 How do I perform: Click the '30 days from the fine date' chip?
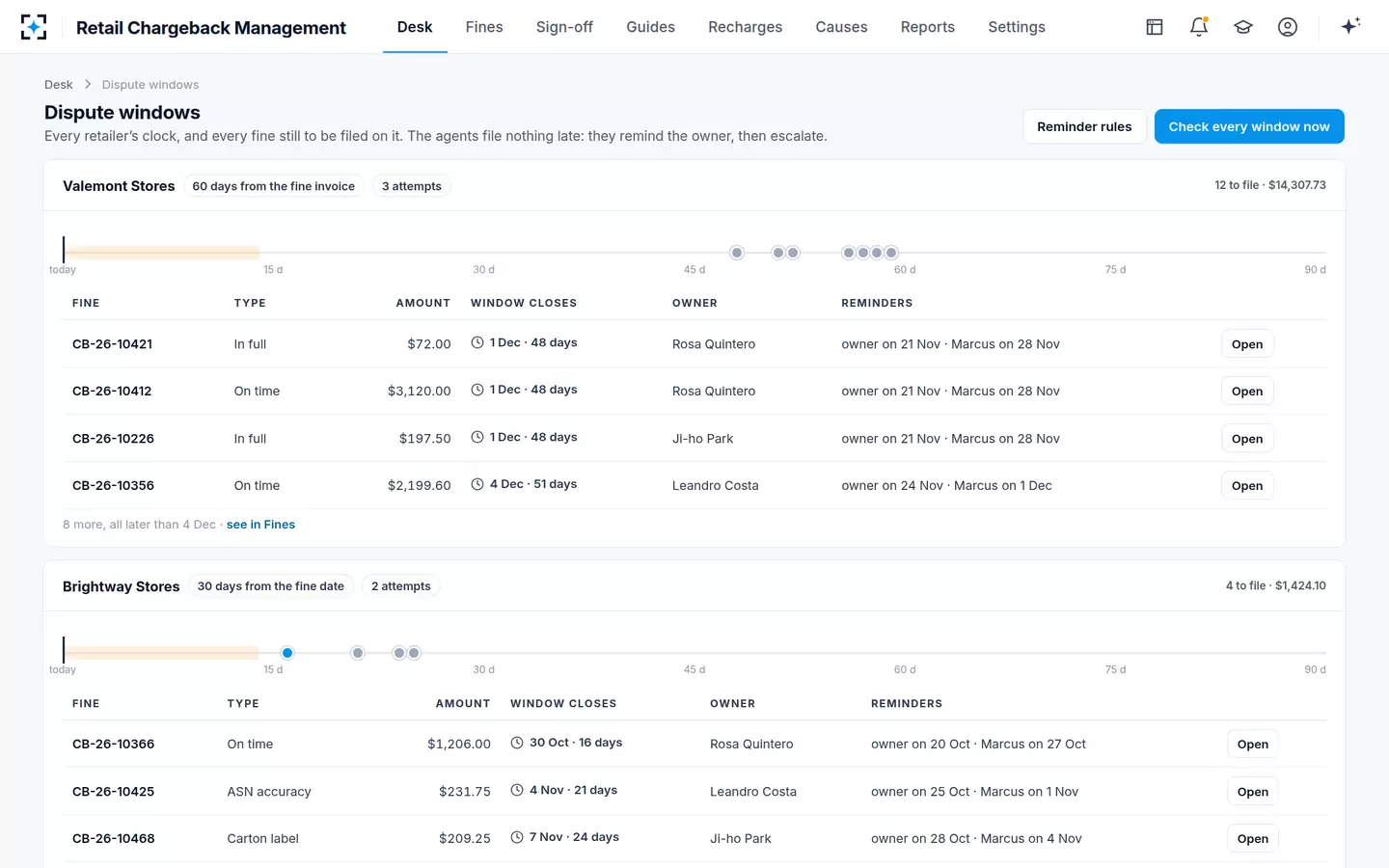click(271, 586)
